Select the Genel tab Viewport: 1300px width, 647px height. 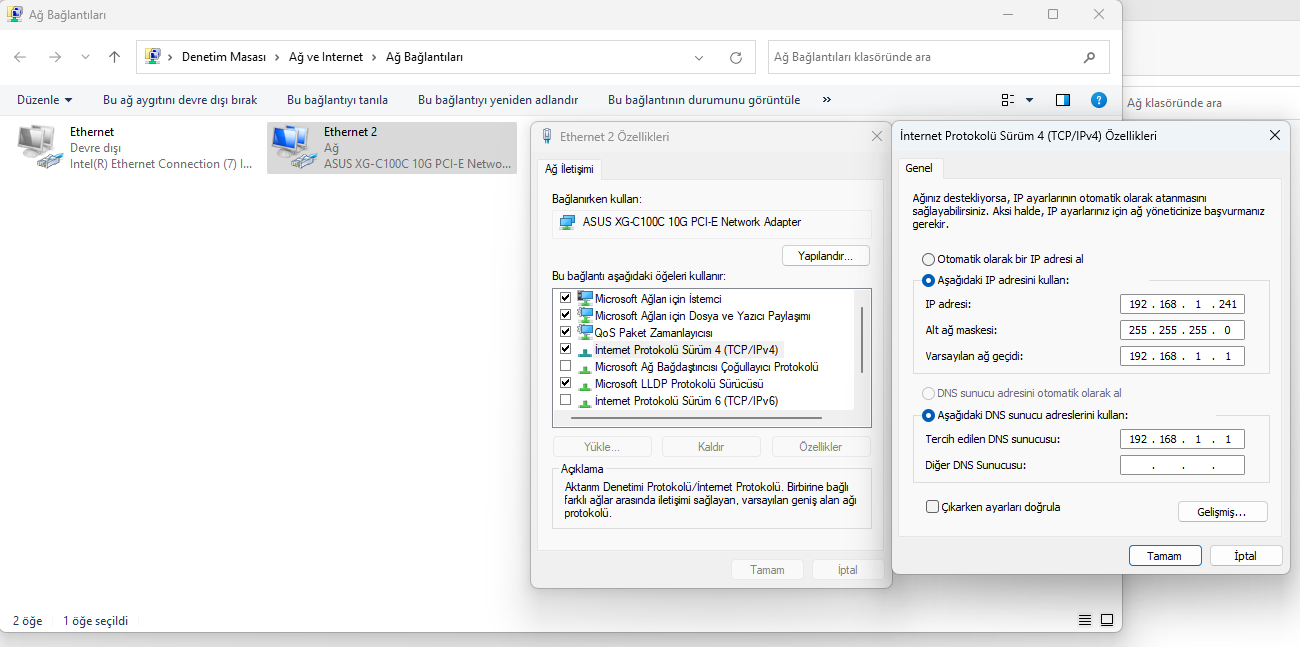[919, 168]
